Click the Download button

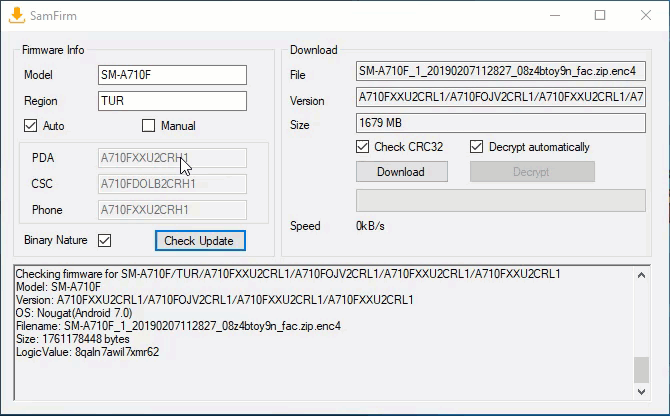point(402,172)
